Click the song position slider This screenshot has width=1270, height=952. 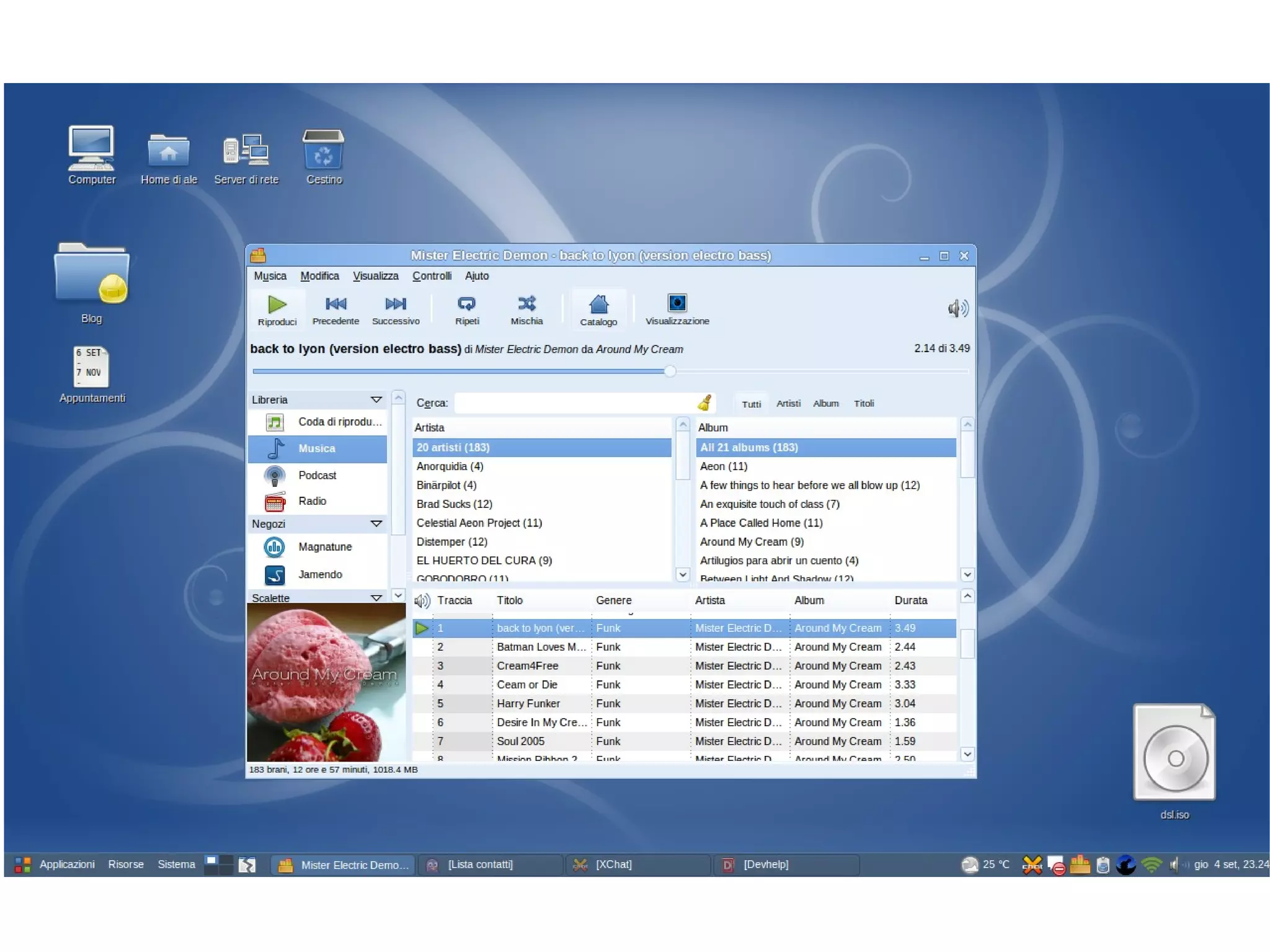(x=610, y=371)
